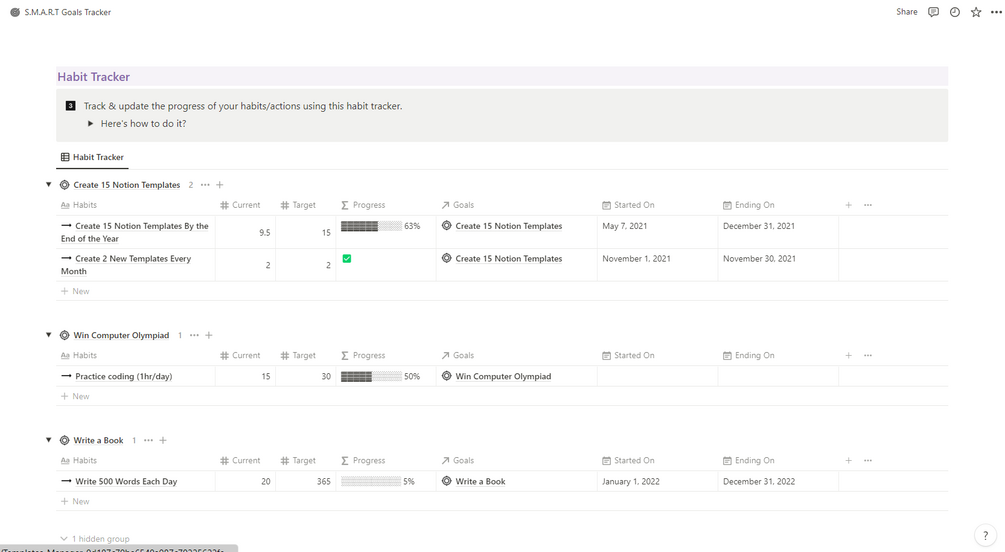
Task: Favorite this page with the star icon
Action: tap(976, 12)
